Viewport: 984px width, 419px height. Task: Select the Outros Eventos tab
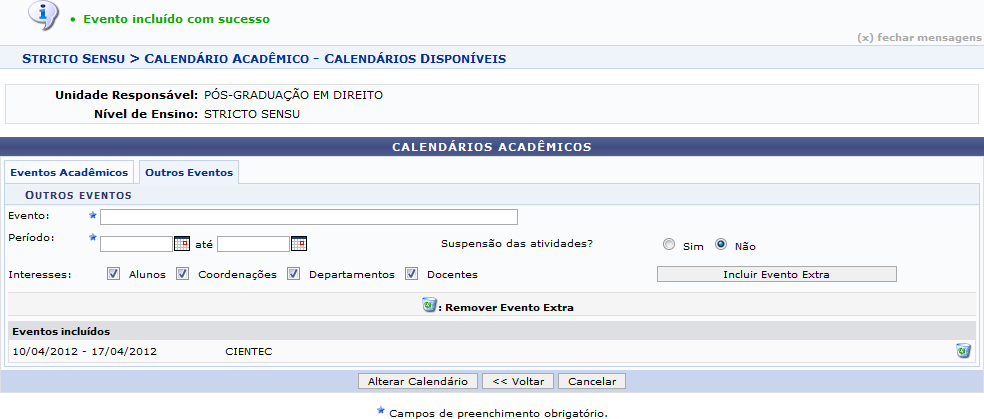(x=189, y=172)
